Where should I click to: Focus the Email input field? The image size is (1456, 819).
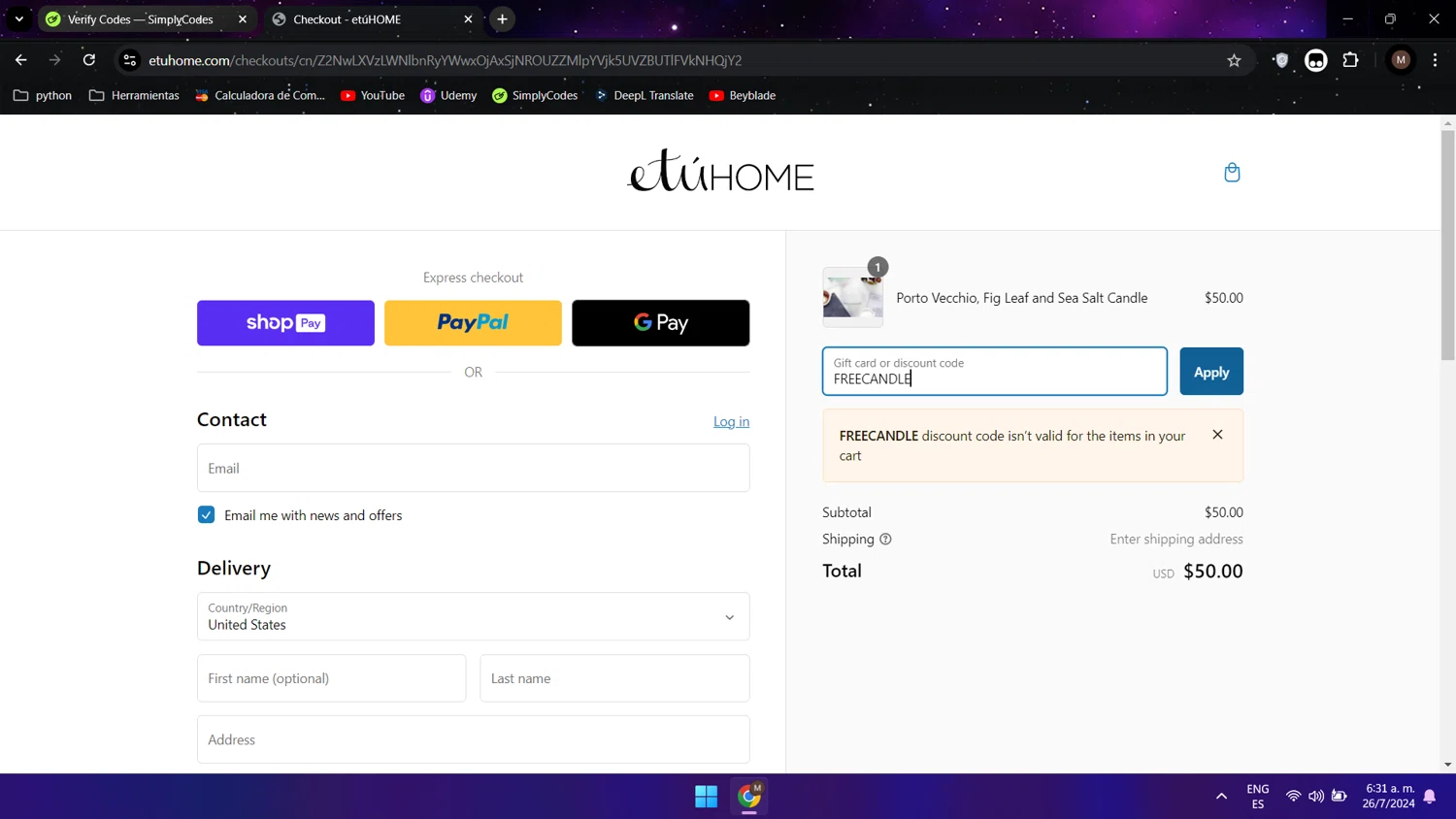pos(474,468)
